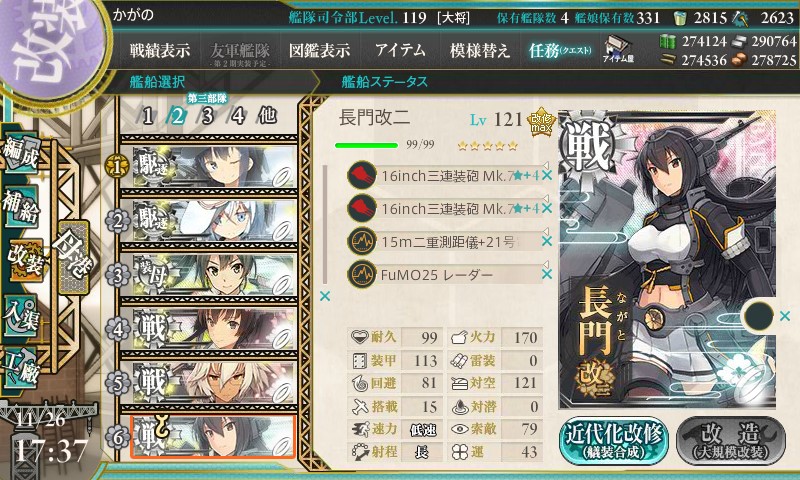Open the 図鑑表示 encyclopedia menu
Viewport: 800px width, 480px height.
point(319,50)
